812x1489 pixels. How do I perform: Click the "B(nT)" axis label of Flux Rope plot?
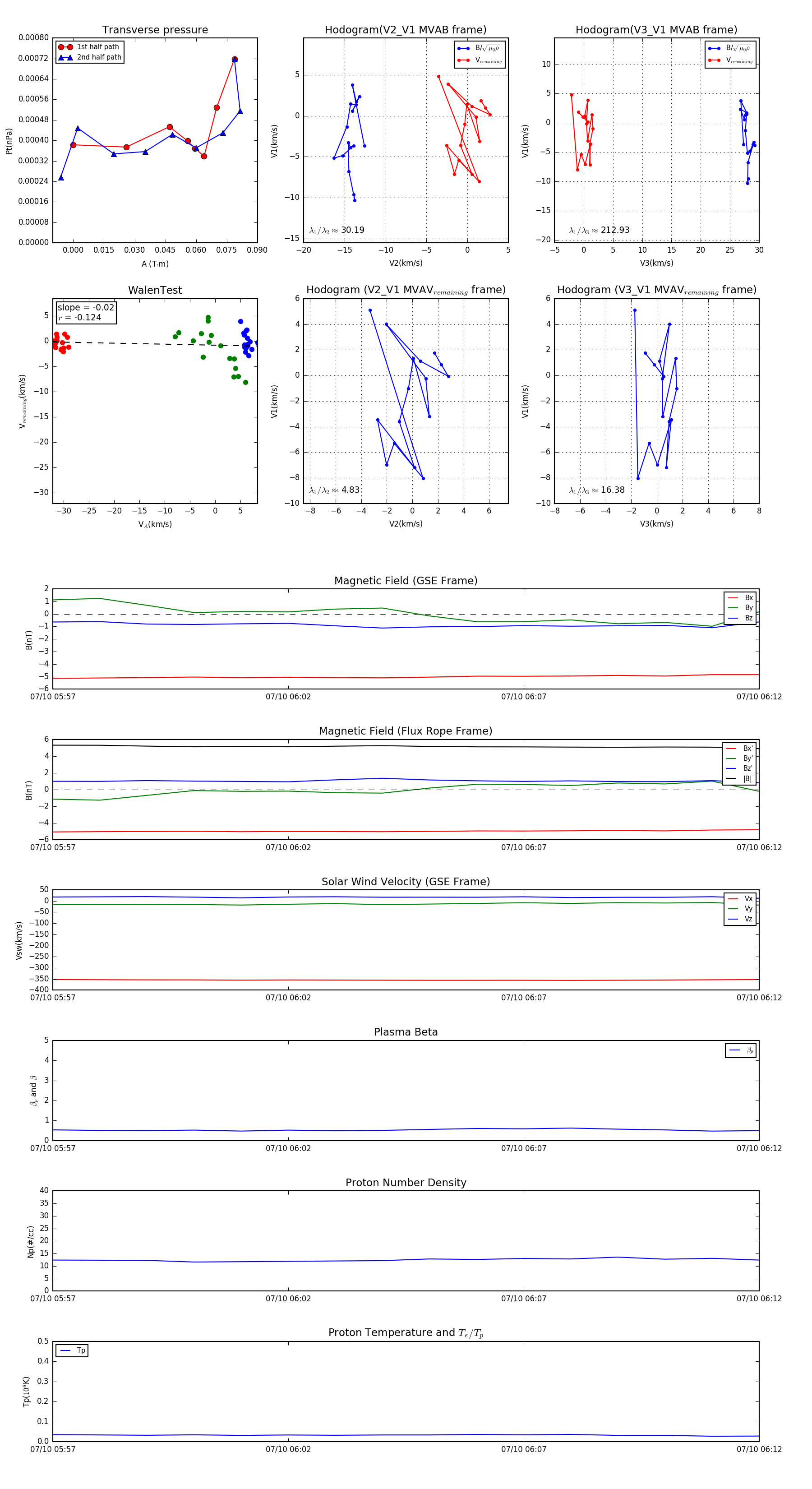tap(29, 790)
